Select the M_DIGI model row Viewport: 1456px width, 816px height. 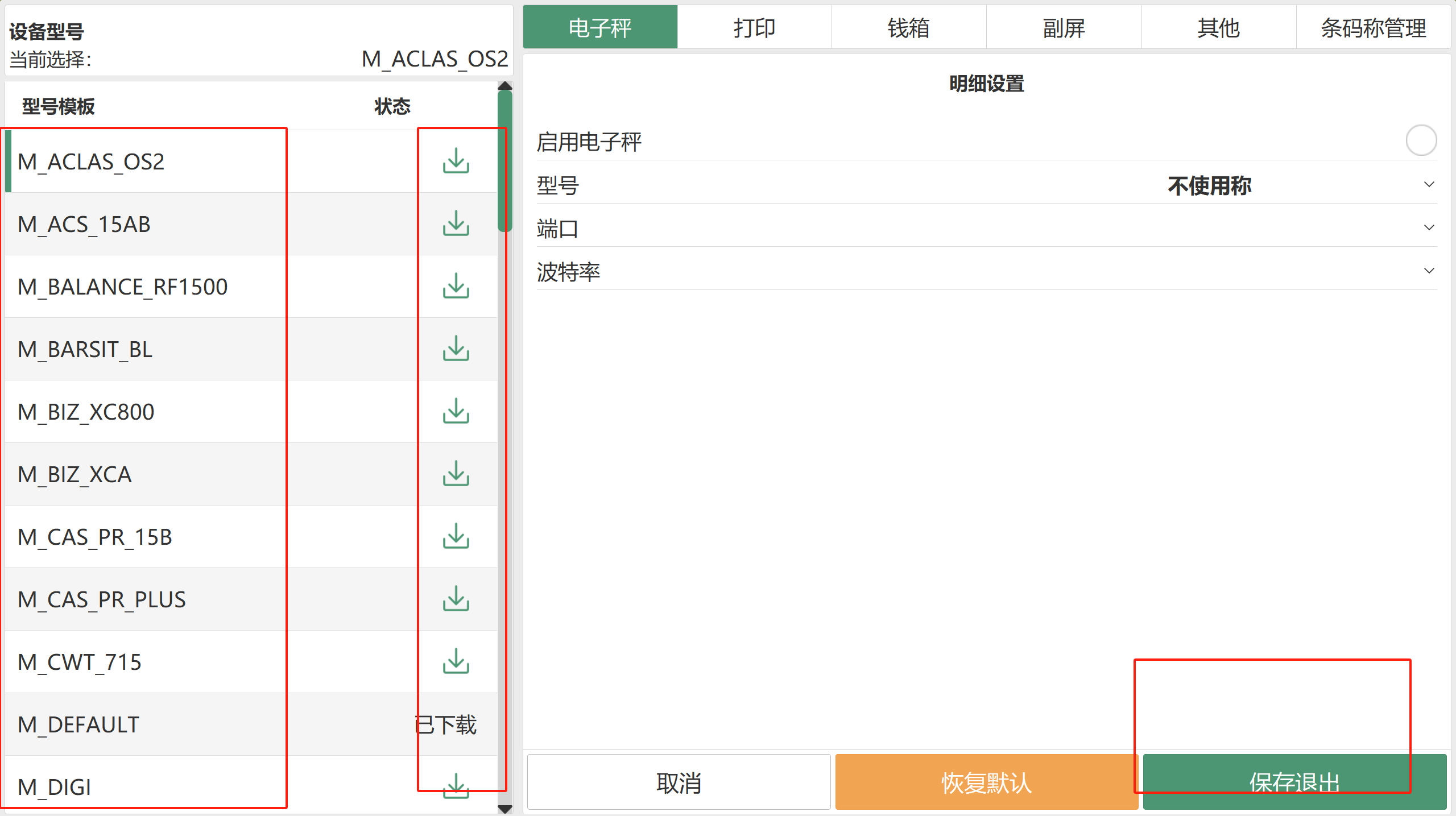(x=251, y=785)
